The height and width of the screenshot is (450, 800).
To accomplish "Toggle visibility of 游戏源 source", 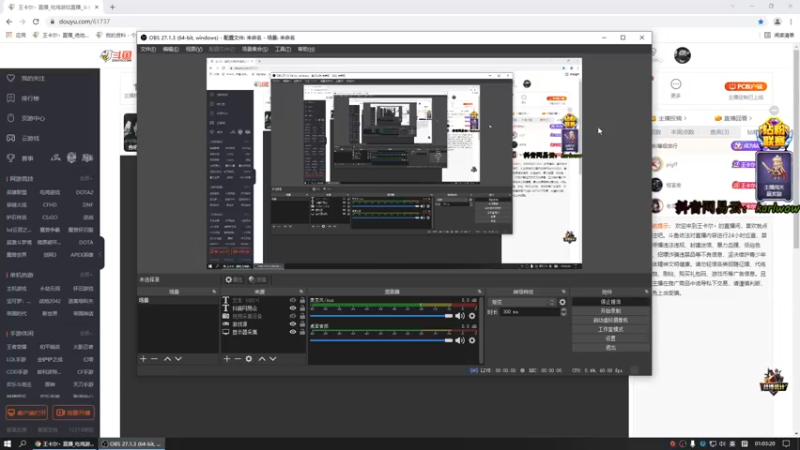I will [x=293, y=324].
